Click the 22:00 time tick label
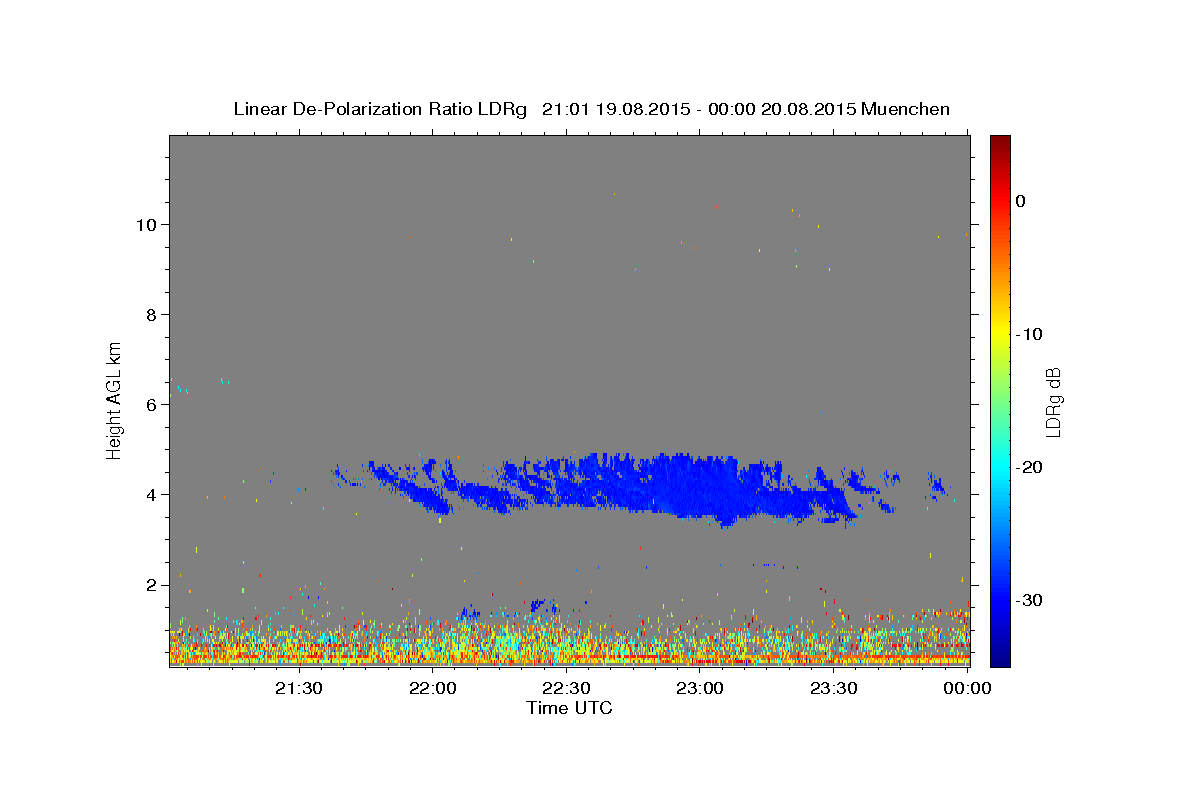 tap(433, 688)
